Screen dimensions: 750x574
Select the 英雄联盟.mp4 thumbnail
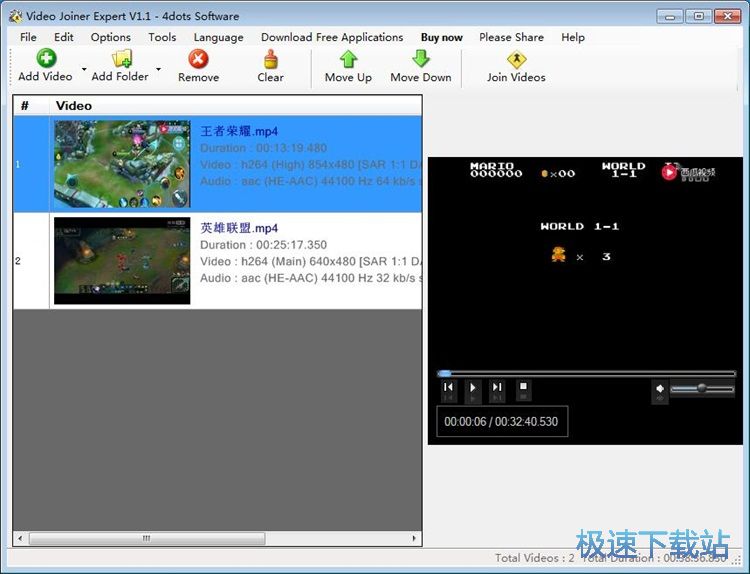(x=122, y=261)
